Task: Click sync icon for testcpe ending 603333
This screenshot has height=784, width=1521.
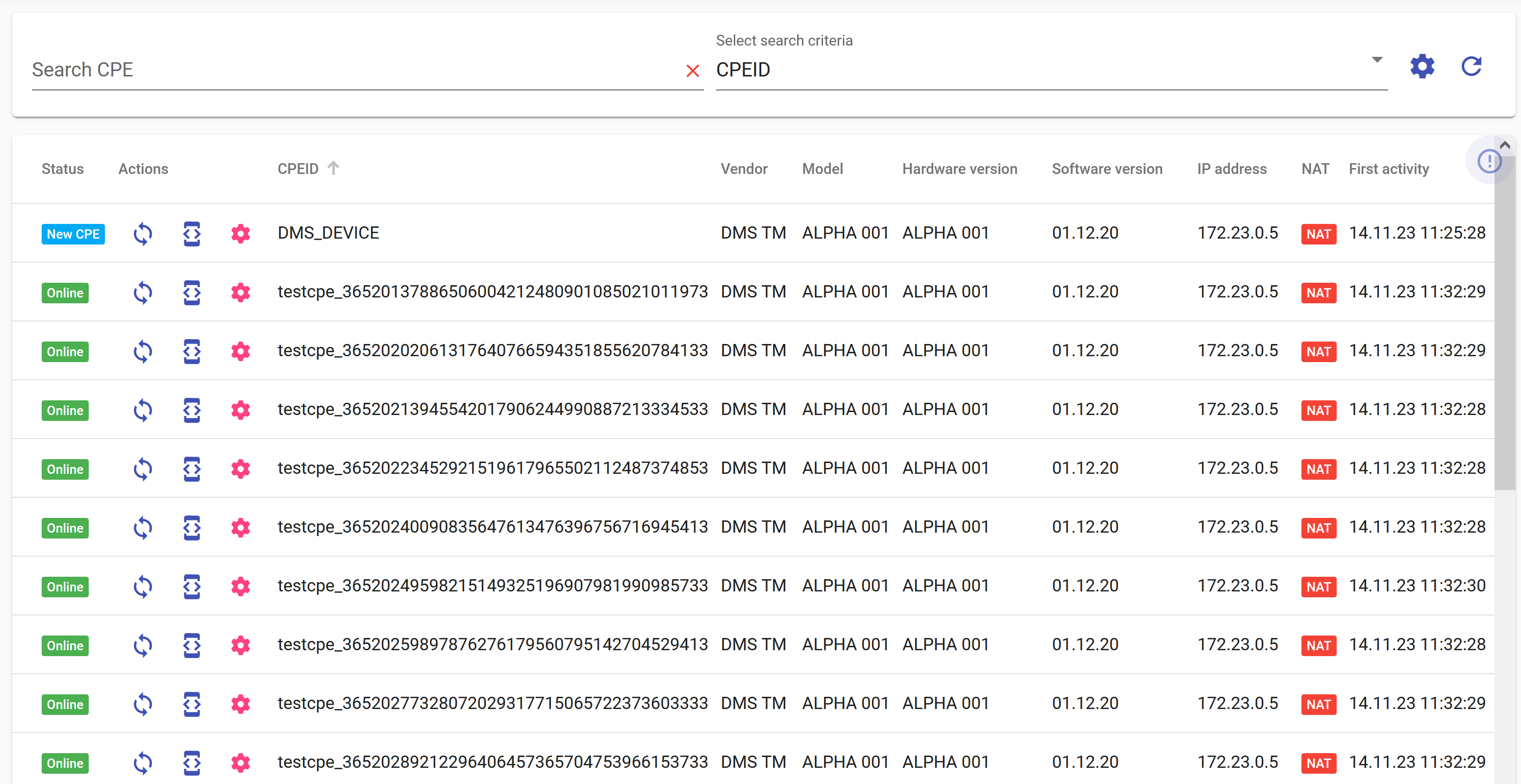Action: click(143, 704)
